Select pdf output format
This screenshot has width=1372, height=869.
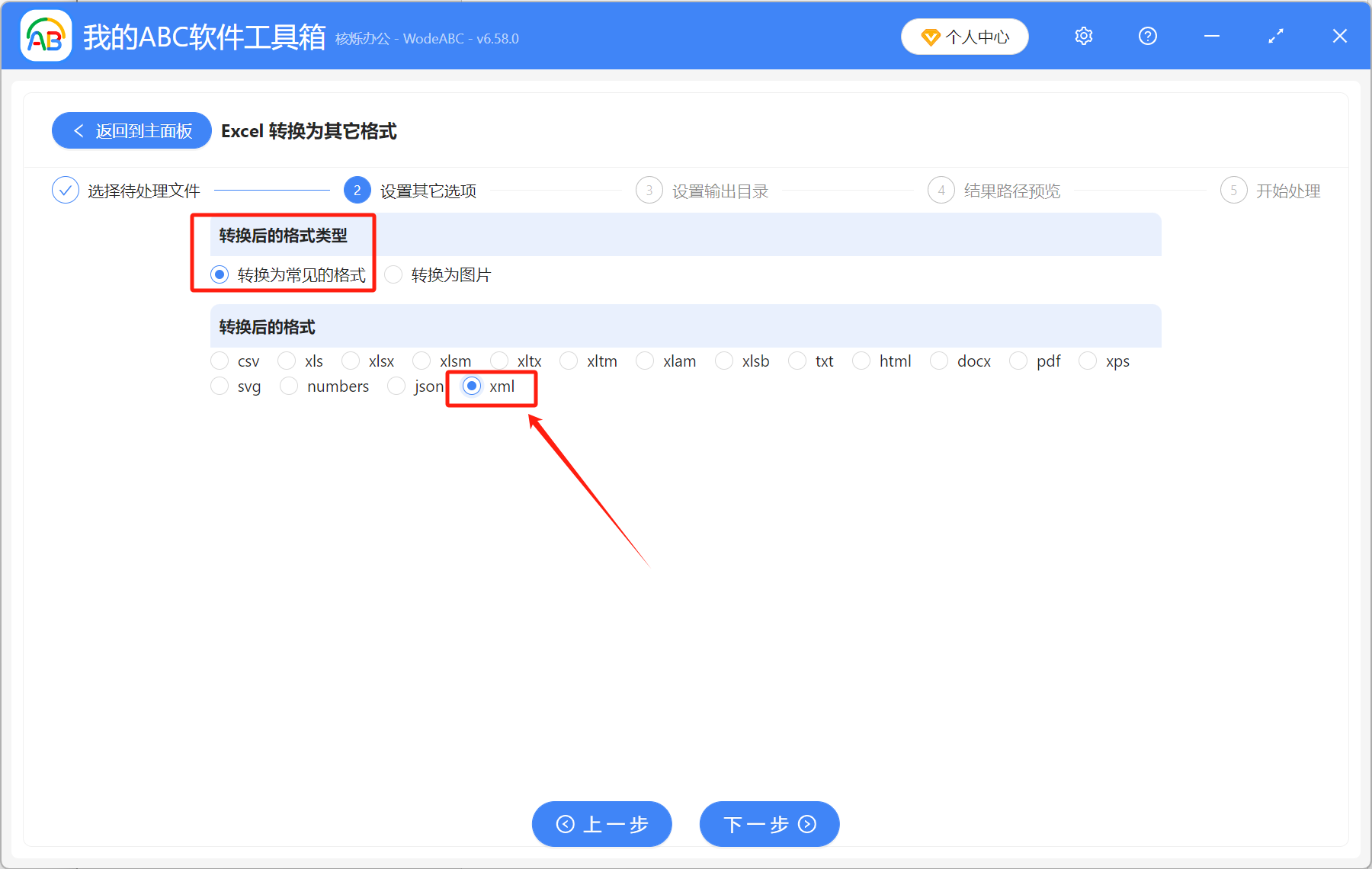pyautogui.click(x=1018, y=361)
